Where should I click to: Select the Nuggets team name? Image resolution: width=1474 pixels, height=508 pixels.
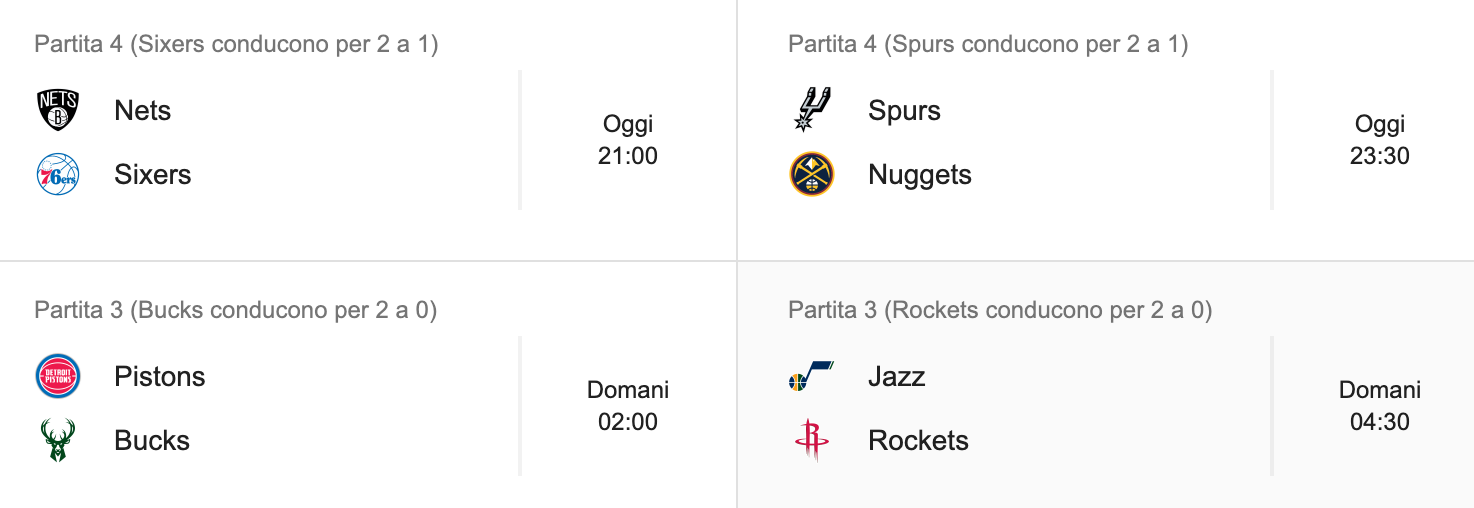[x=920, y=174]
